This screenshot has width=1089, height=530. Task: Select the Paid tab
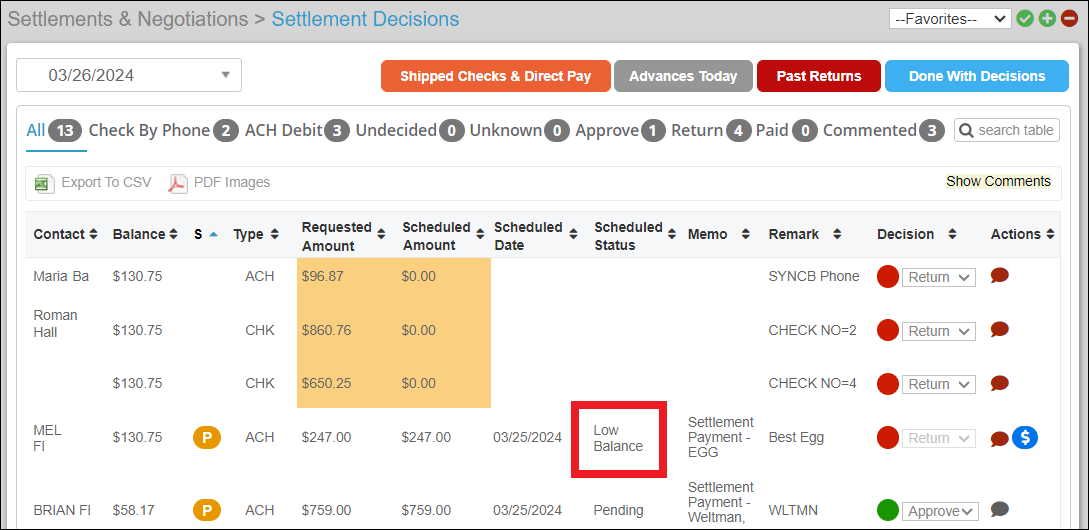786,131
